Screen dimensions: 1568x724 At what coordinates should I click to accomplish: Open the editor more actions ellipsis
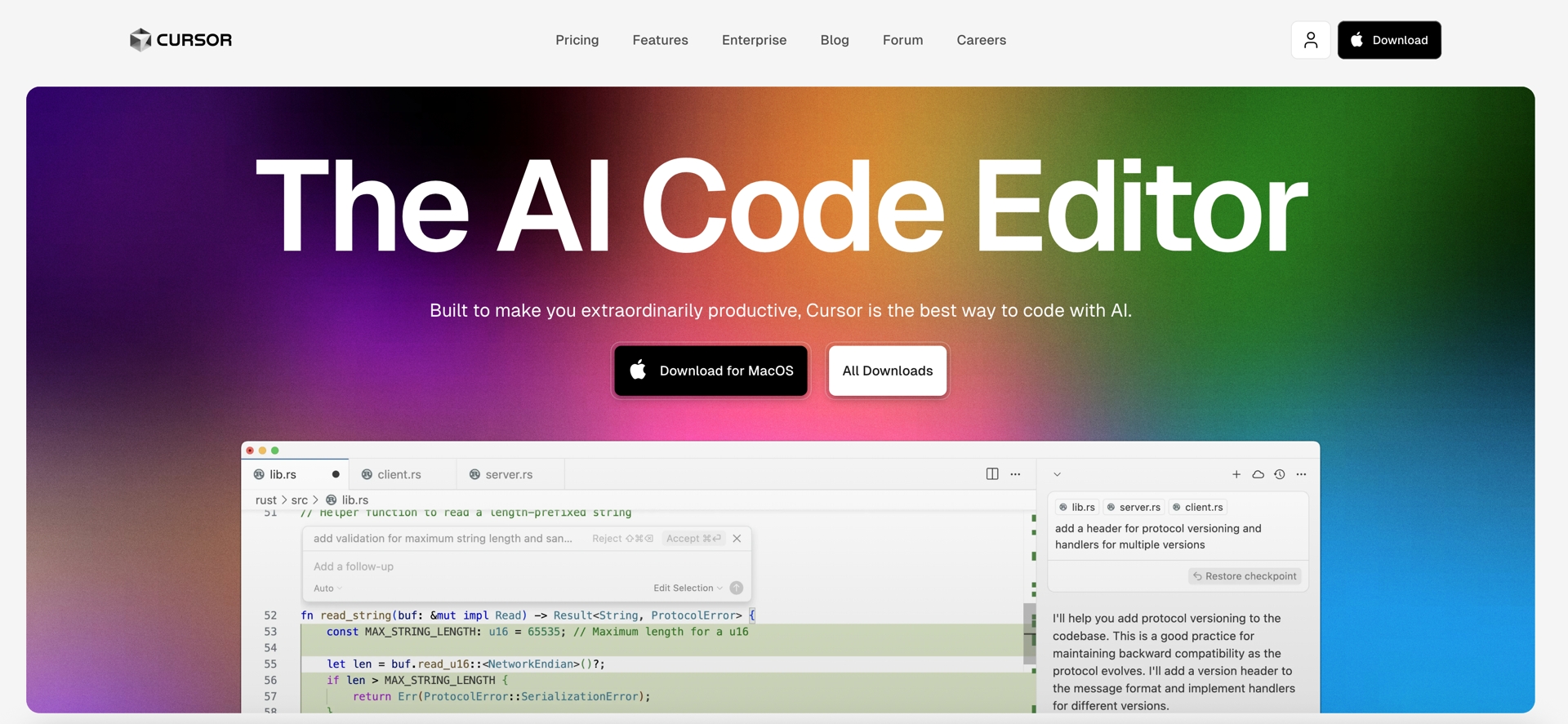(1015, 474)
